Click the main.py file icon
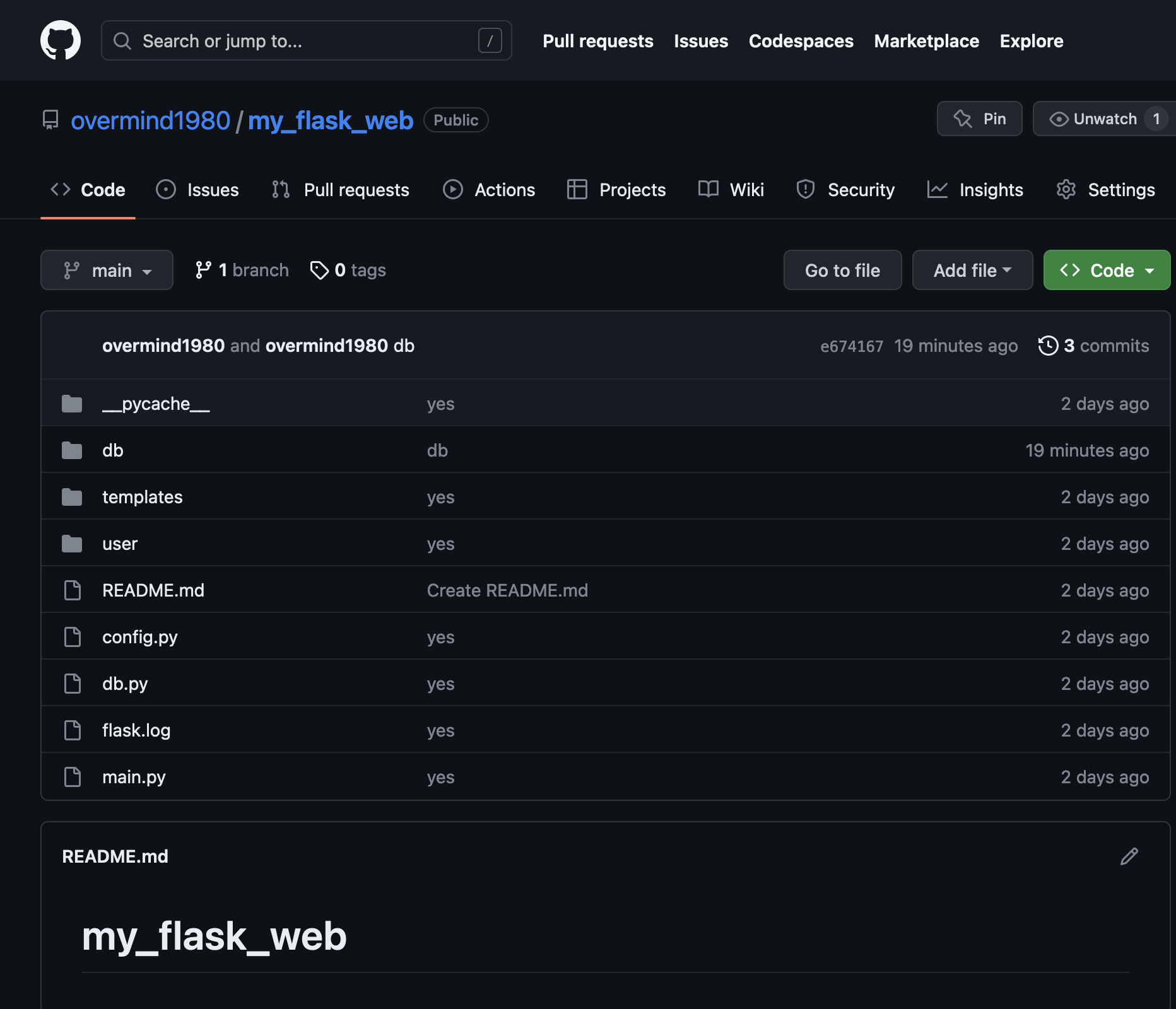Image resolution: width=1176 pixels, height=1009 pixels. [x=73, y=777]
